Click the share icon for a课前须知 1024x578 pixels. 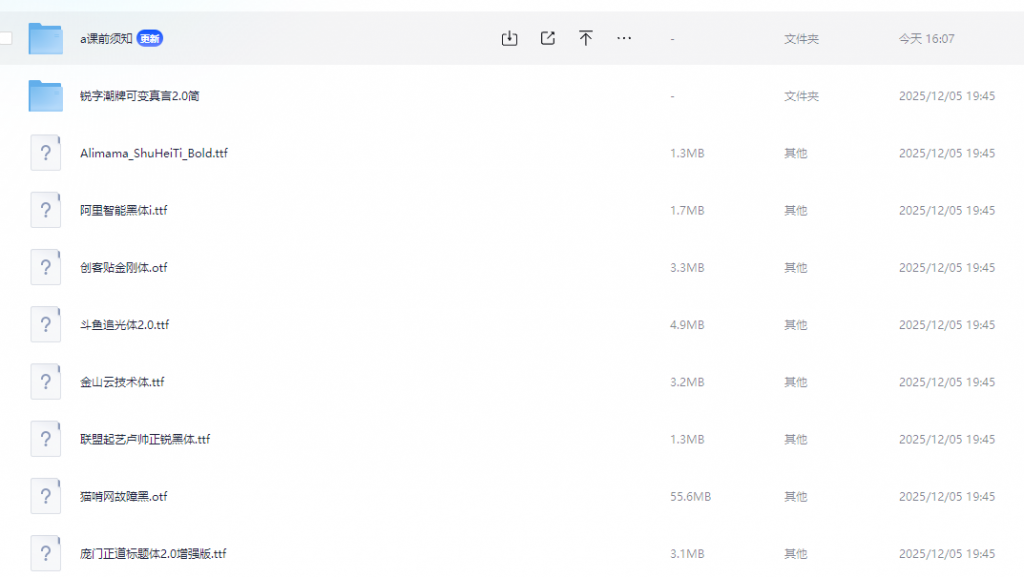(x=547, y=38)
